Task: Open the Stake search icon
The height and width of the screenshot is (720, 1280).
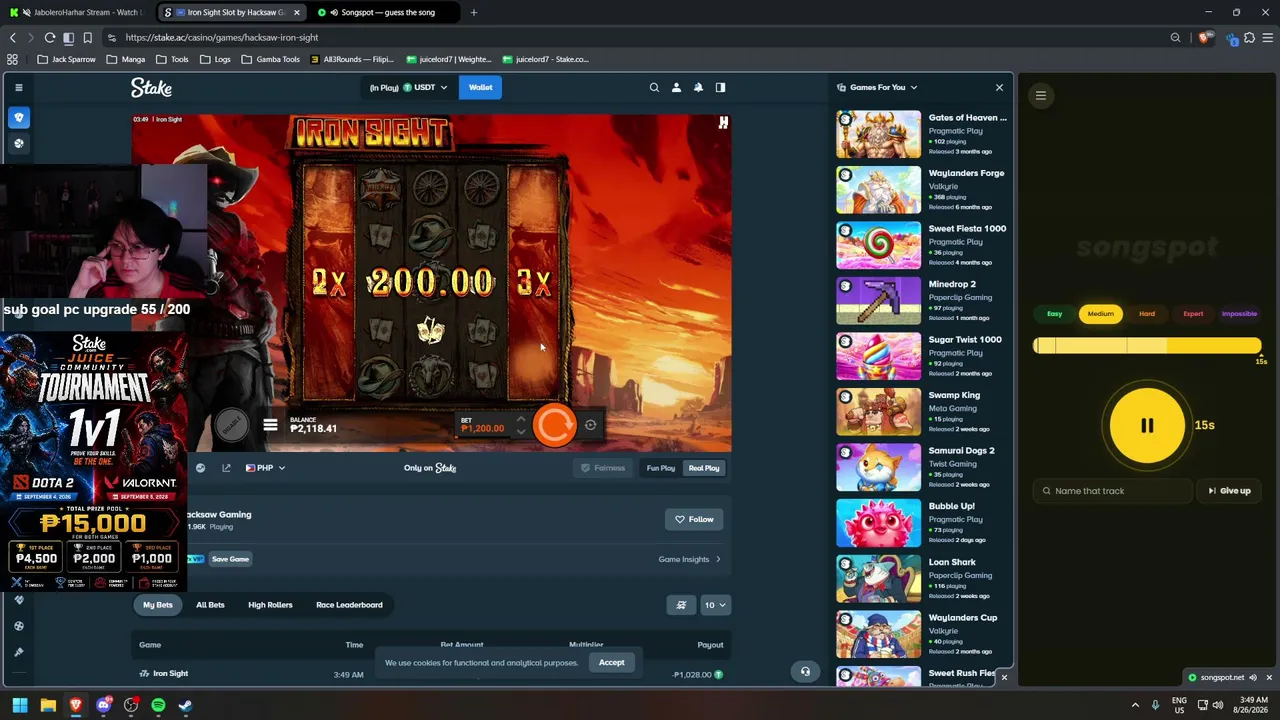Action: pyautogui.click(x=654, y=87)
